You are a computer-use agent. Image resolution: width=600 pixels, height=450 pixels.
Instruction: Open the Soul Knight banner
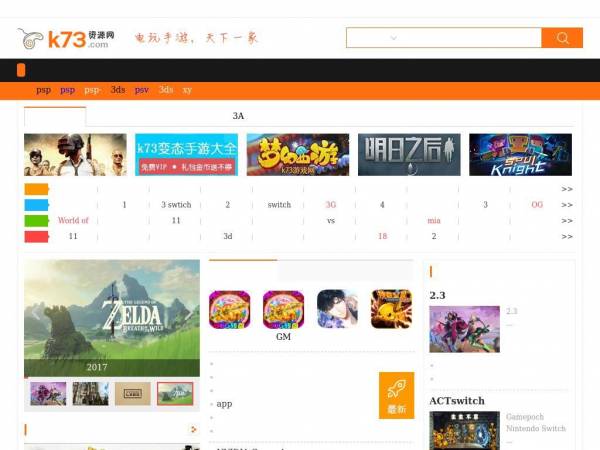520,155
